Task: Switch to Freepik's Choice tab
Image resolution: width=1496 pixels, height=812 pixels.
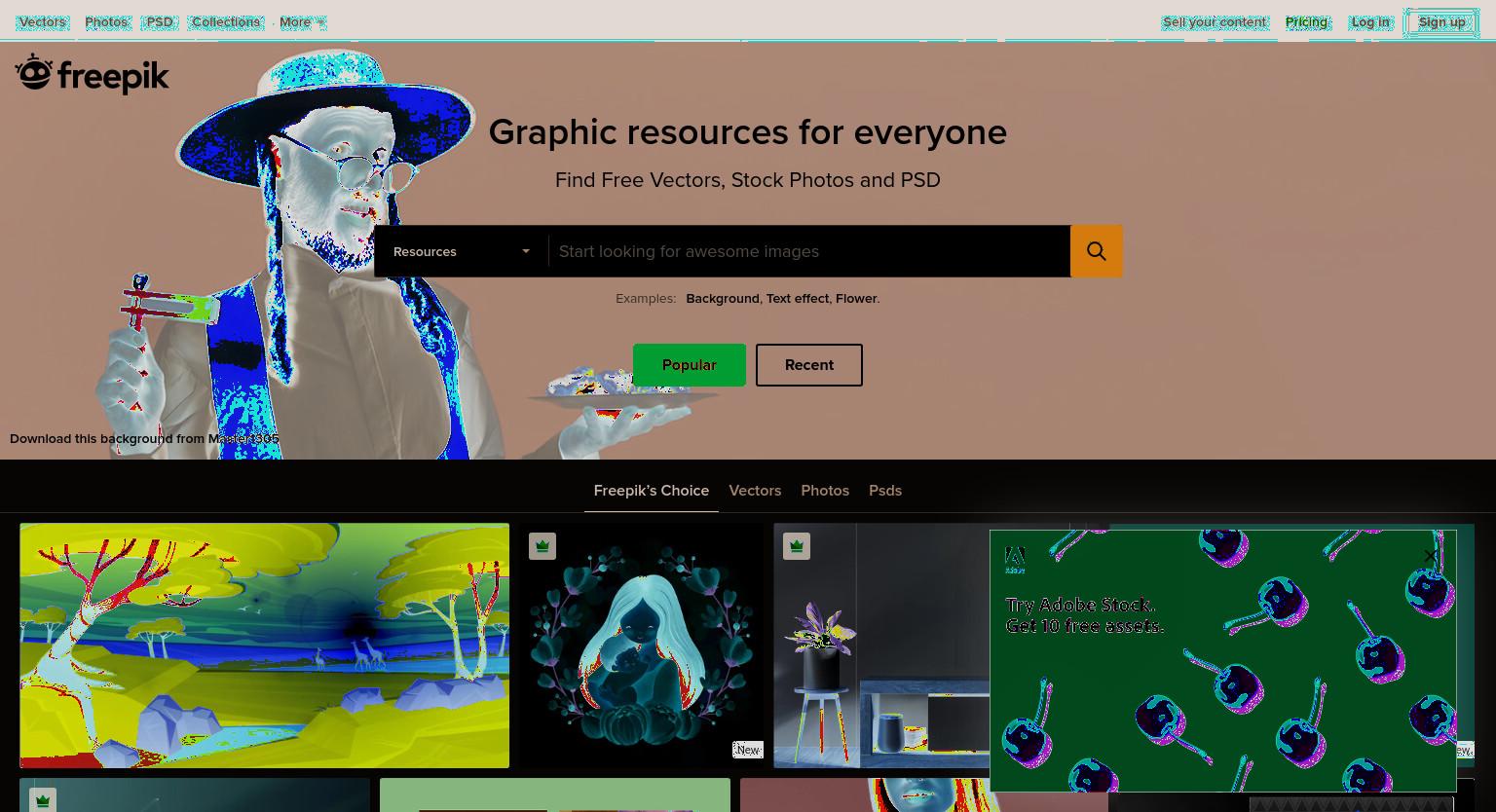Action: (652, 491)
